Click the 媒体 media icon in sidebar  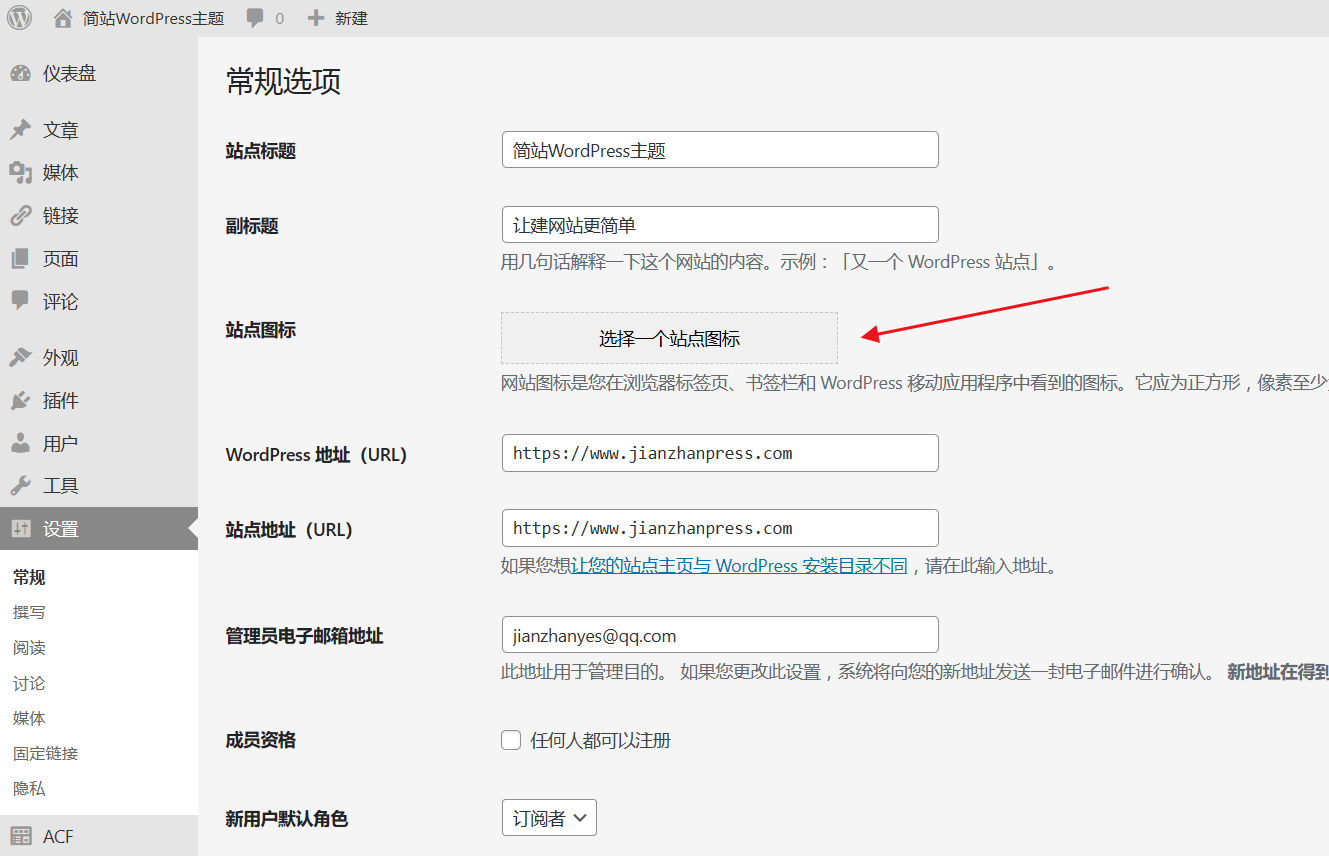pyautogui.click(x=20, y=173)
